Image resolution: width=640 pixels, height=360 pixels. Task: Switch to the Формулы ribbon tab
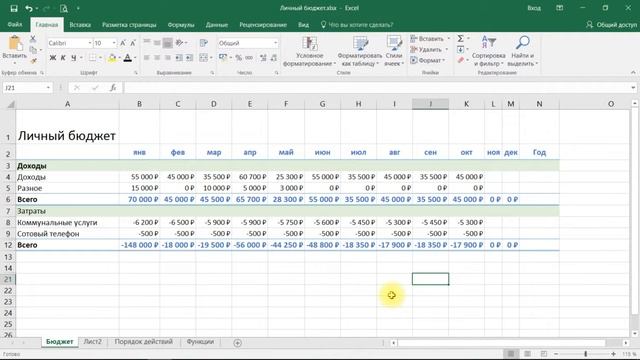click(x=181, y=24)
